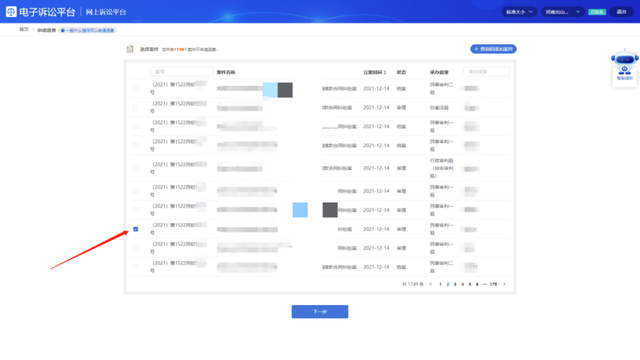Go to previous page with left arrow

[x=431, y=284]
